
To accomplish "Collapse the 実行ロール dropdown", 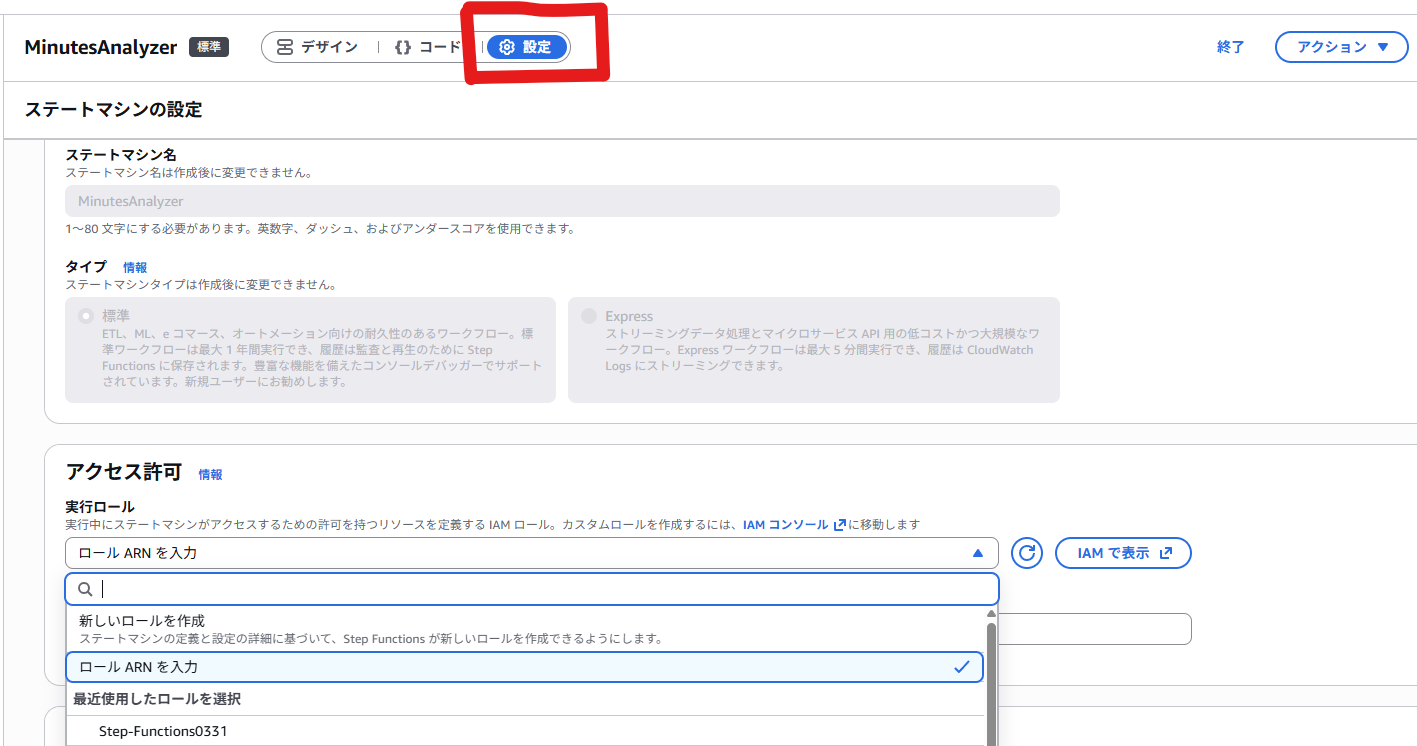I will pyautogui.click(x=531, y=553).
